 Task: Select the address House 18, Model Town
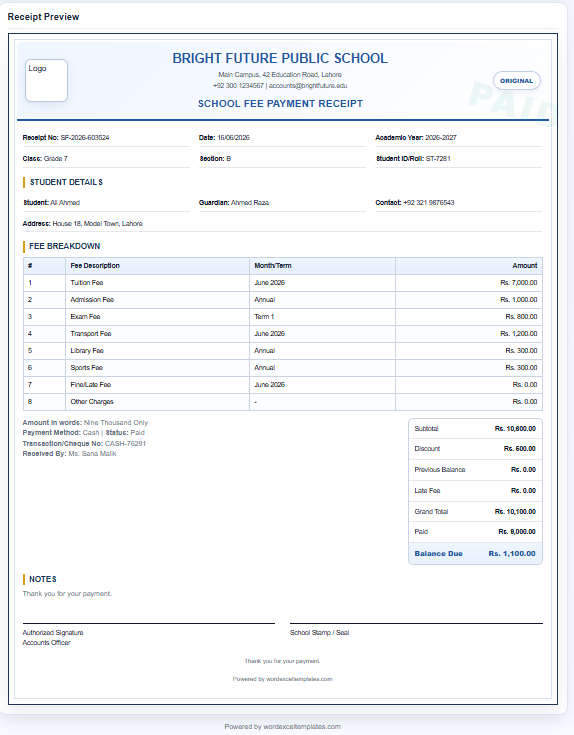click(x=97, y=224)
